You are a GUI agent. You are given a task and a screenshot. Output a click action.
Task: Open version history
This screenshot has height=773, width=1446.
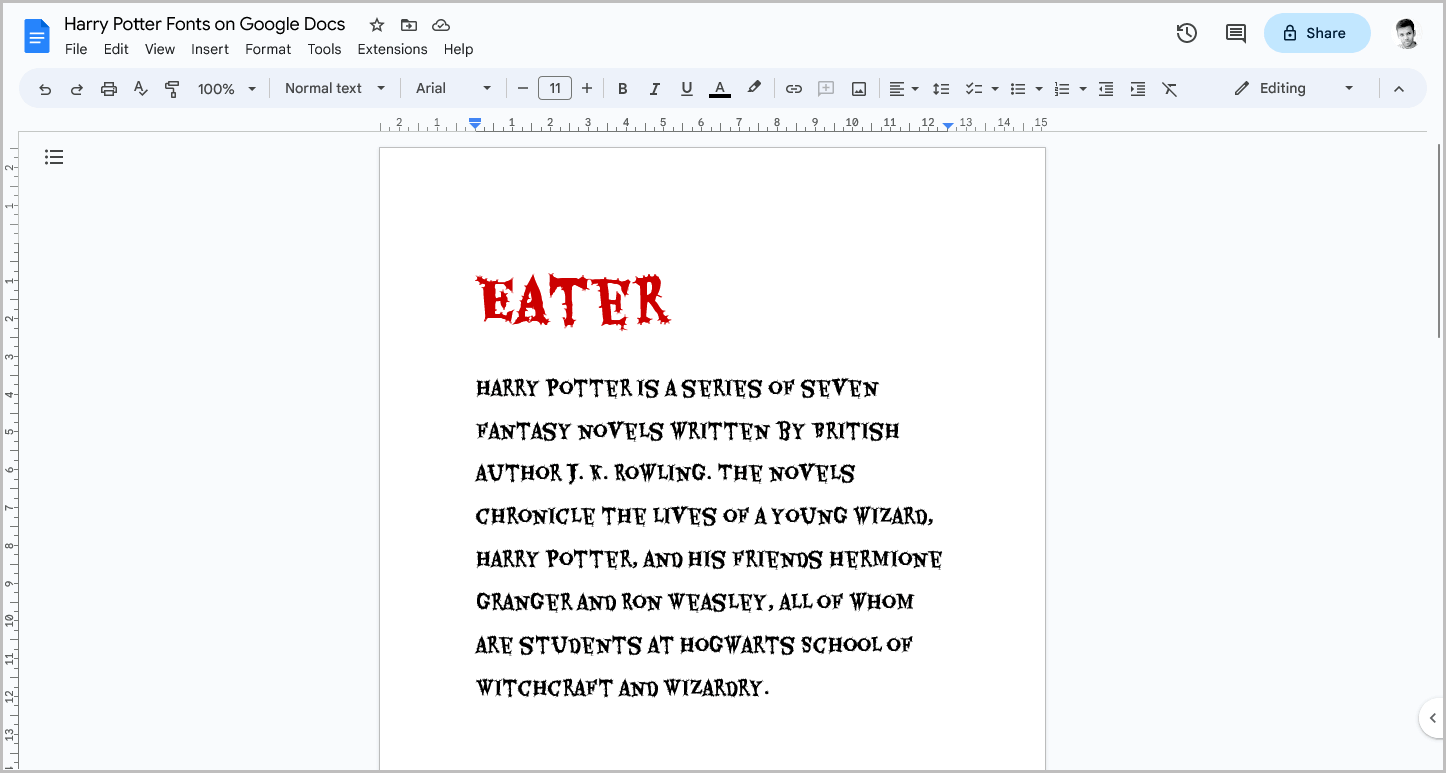[x=1186, y=33]
